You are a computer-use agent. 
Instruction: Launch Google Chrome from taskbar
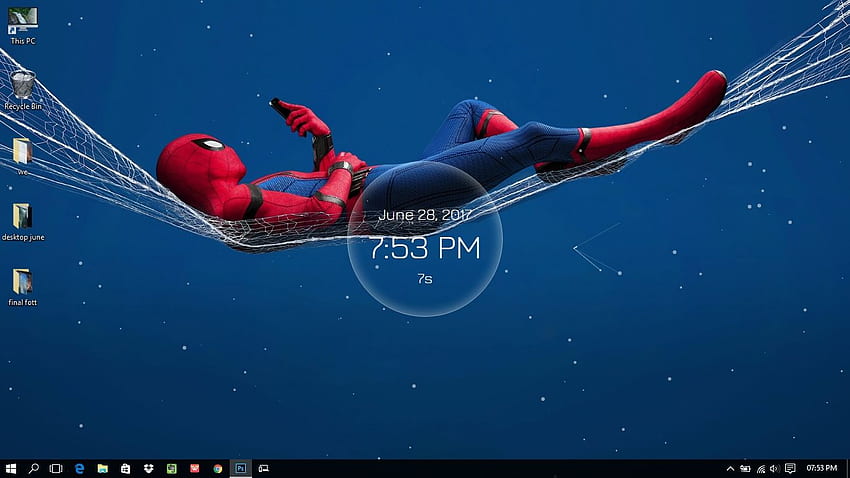pos(217,469)
